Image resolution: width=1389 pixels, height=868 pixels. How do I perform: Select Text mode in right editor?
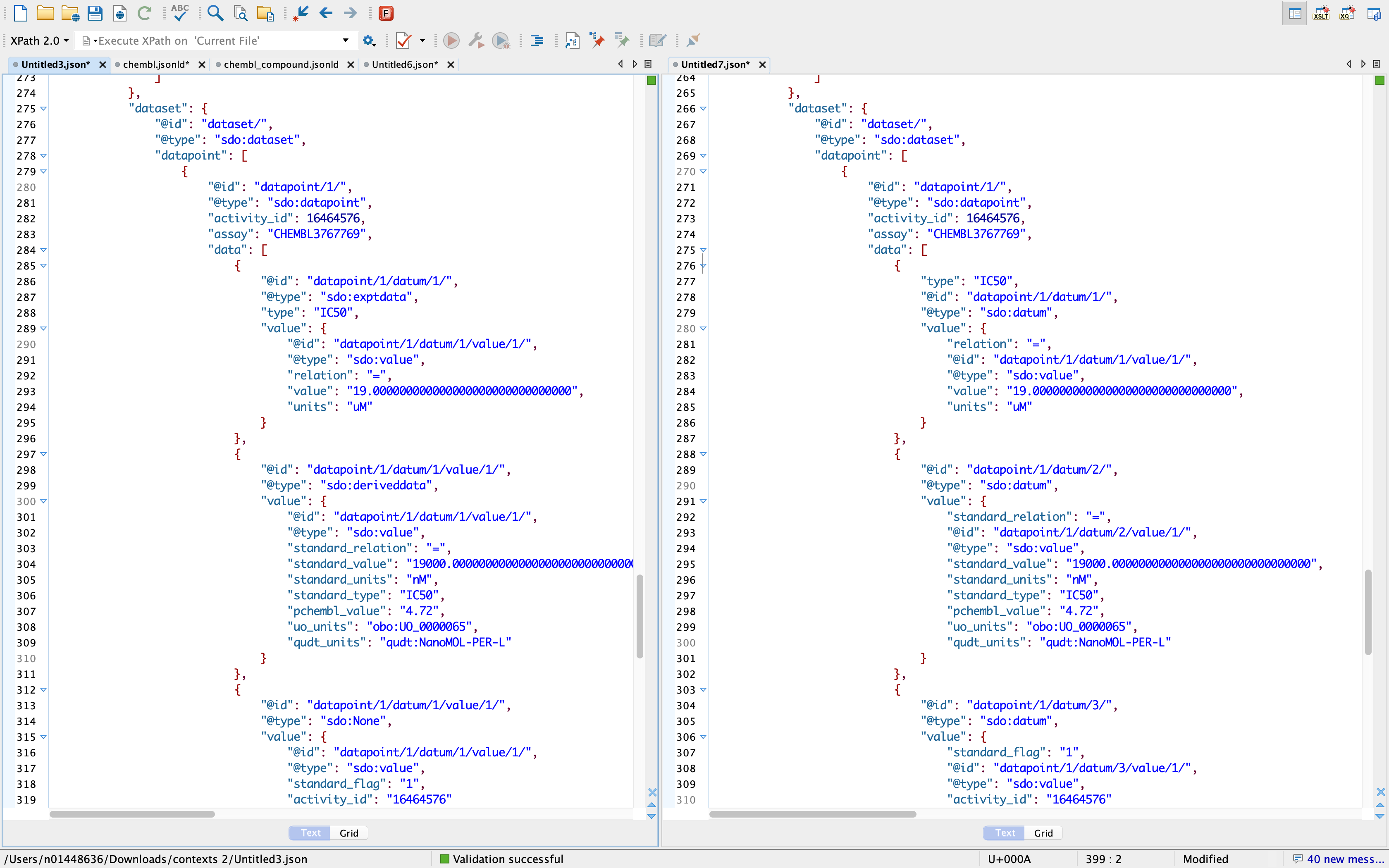[x=1005, y=833]
